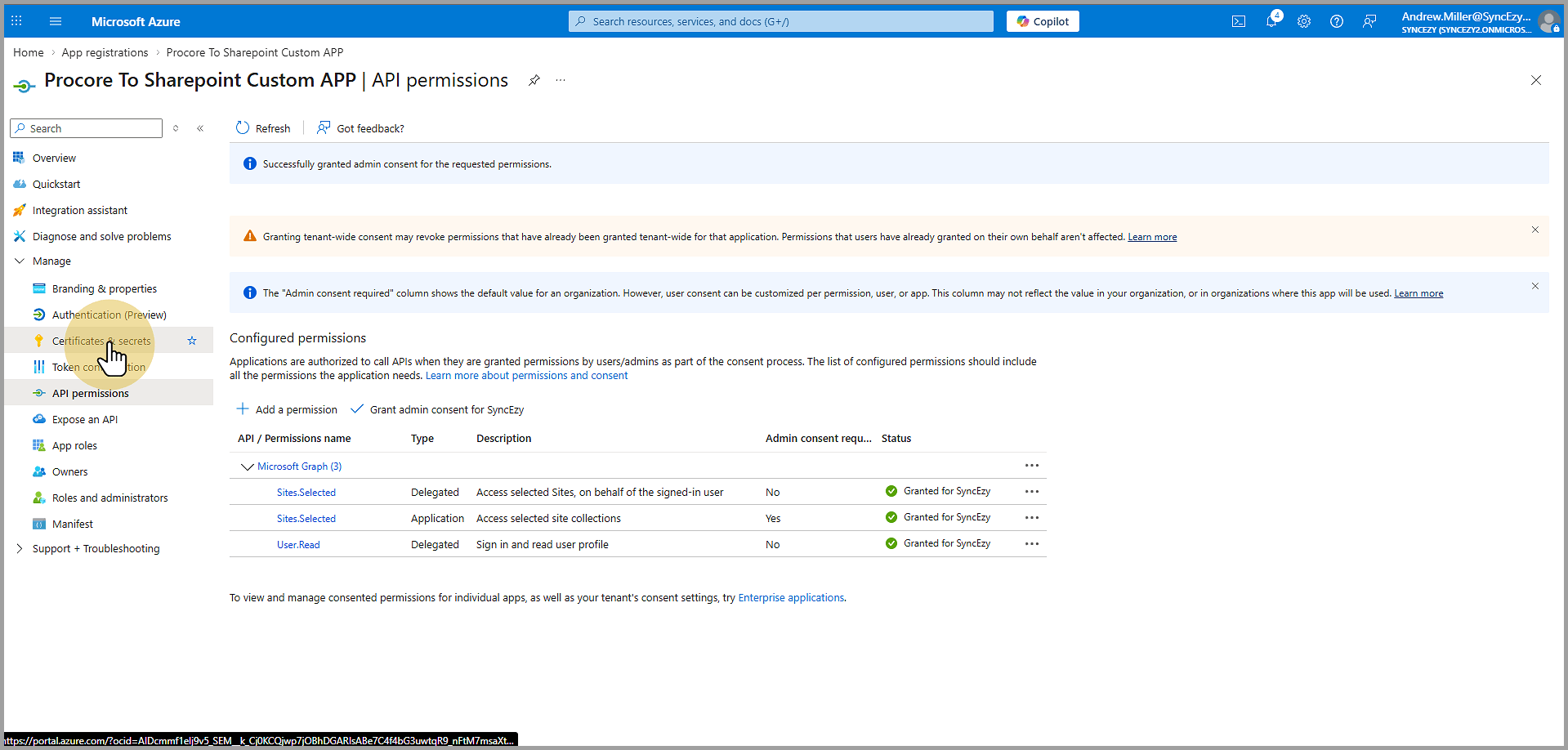Pin the API permissions page
The width and height of the screenshot is (1568, 750).
(x=534, y=80)
